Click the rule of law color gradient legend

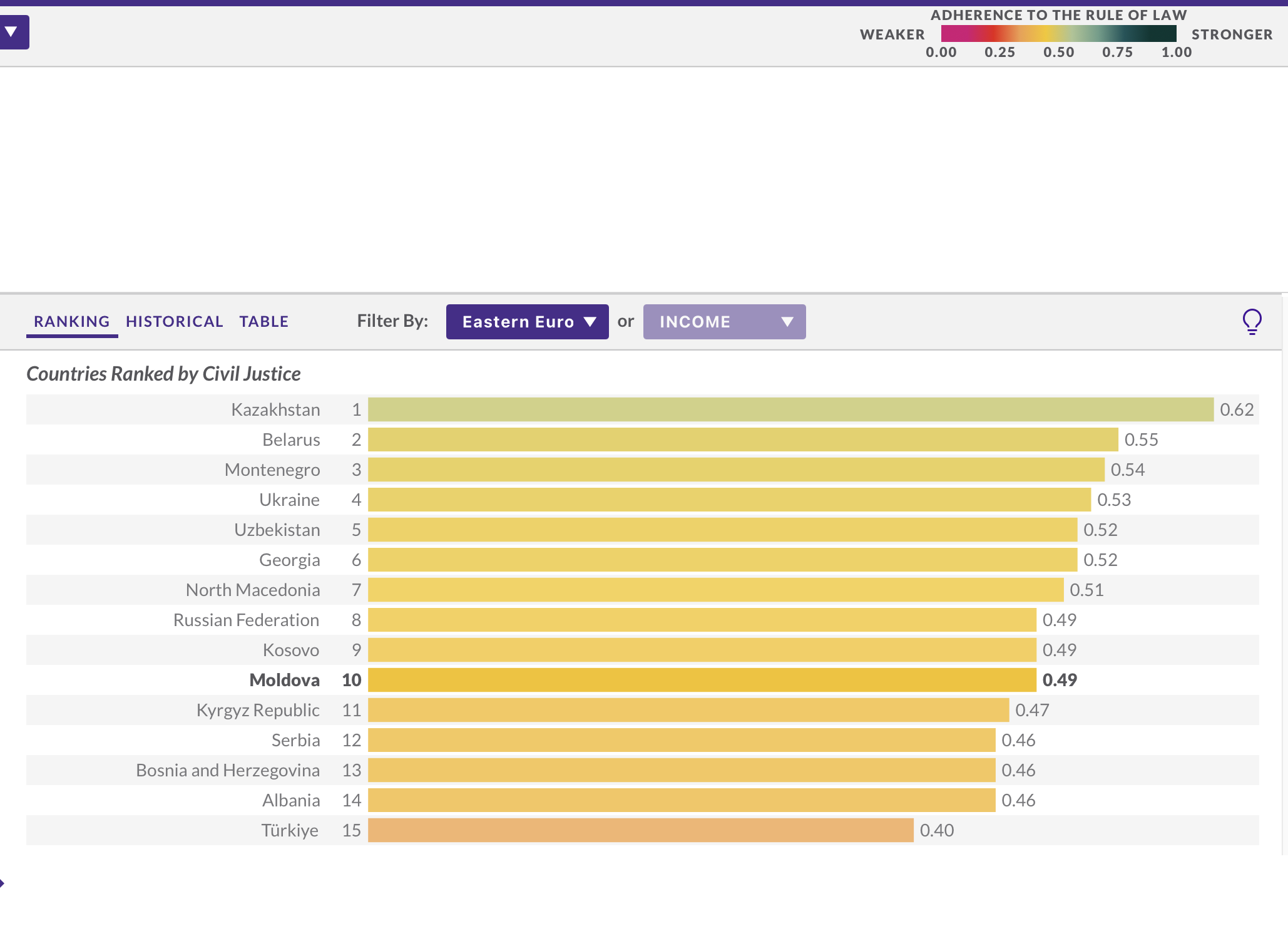point(1058,34)
